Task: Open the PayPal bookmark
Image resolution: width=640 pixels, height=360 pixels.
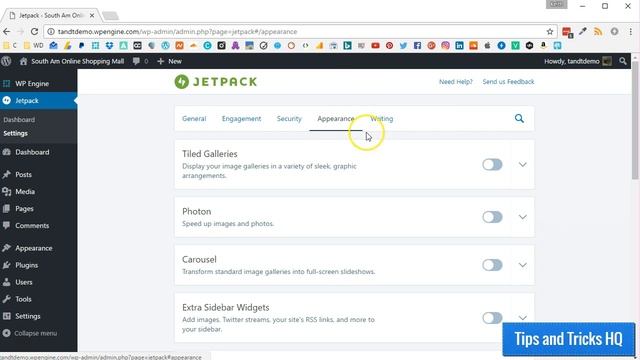Action: coord(81,46)
